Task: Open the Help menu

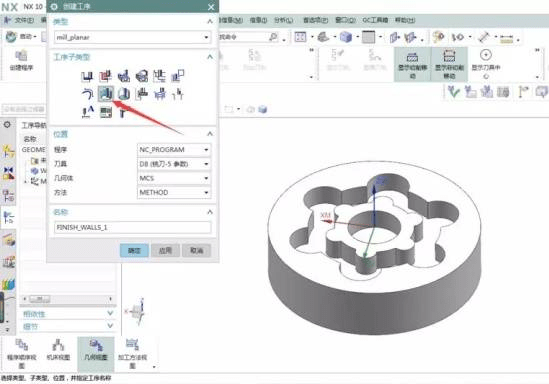Action: coord(405,20)
